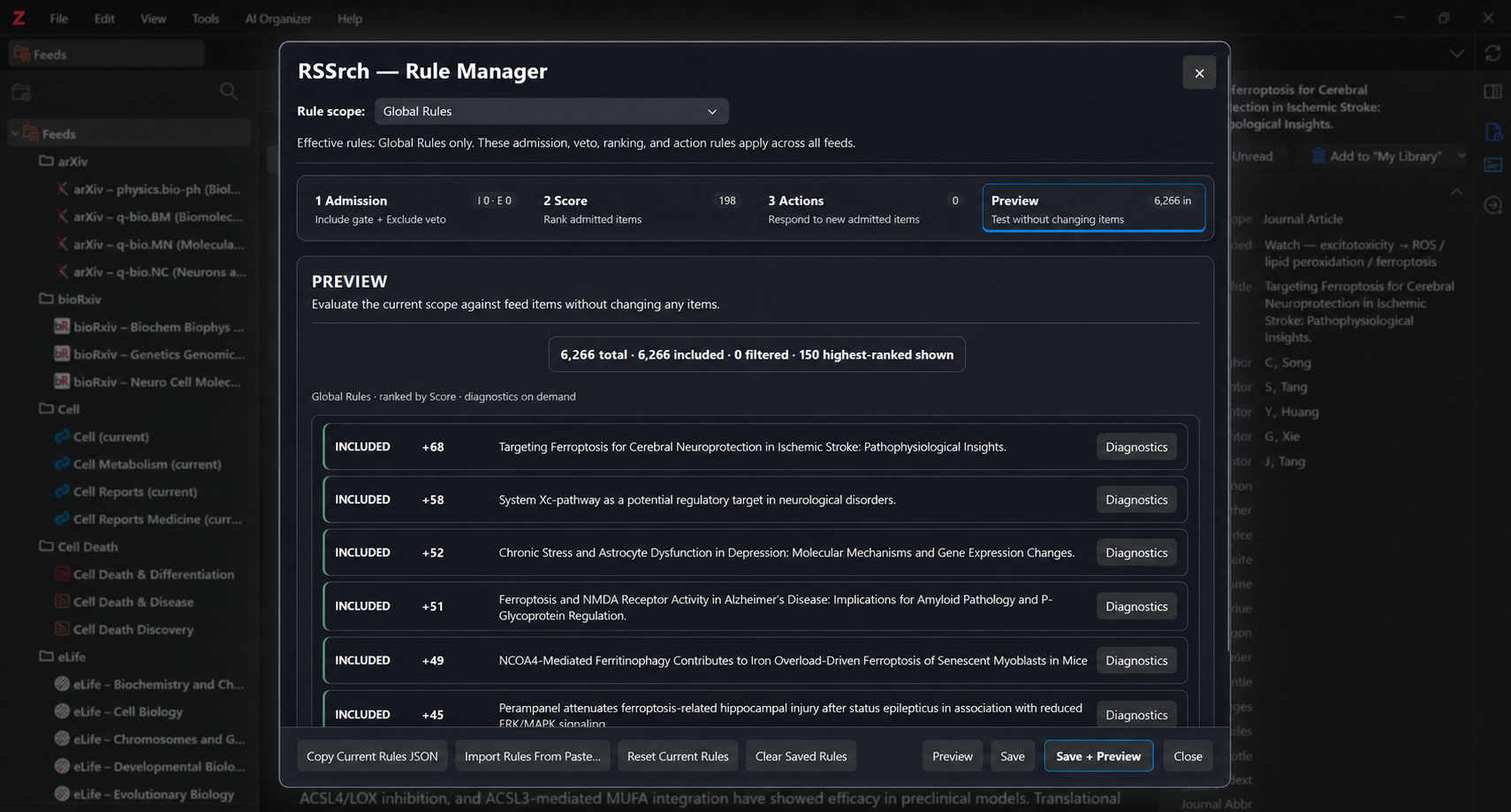This screenshot has height=812, width=1511.
Task: Close the Rule Manager dialog with X
Action: [x=1198, y=73]
